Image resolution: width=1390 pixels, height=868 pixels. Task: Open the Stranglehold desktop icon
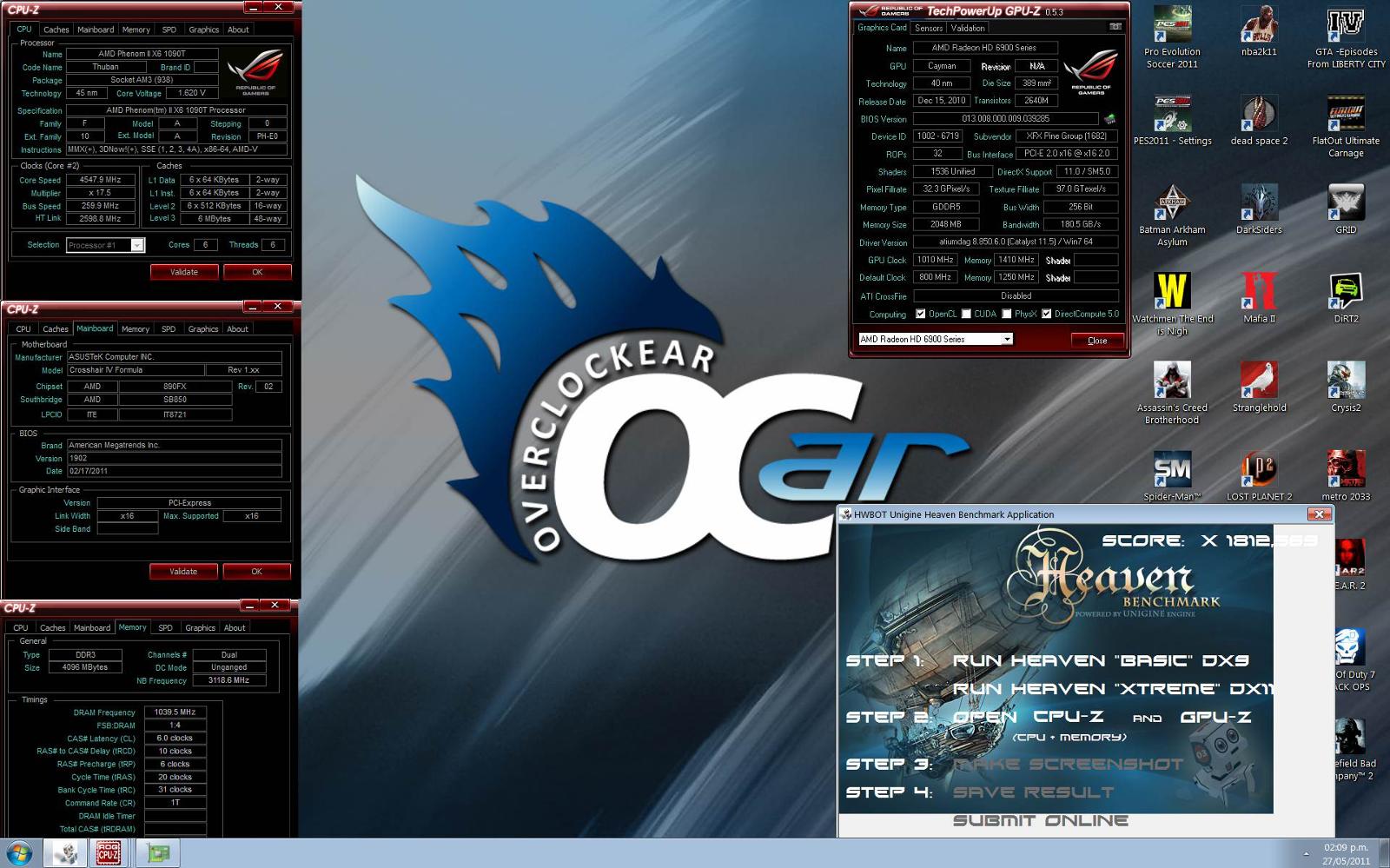coord(1259,388)
